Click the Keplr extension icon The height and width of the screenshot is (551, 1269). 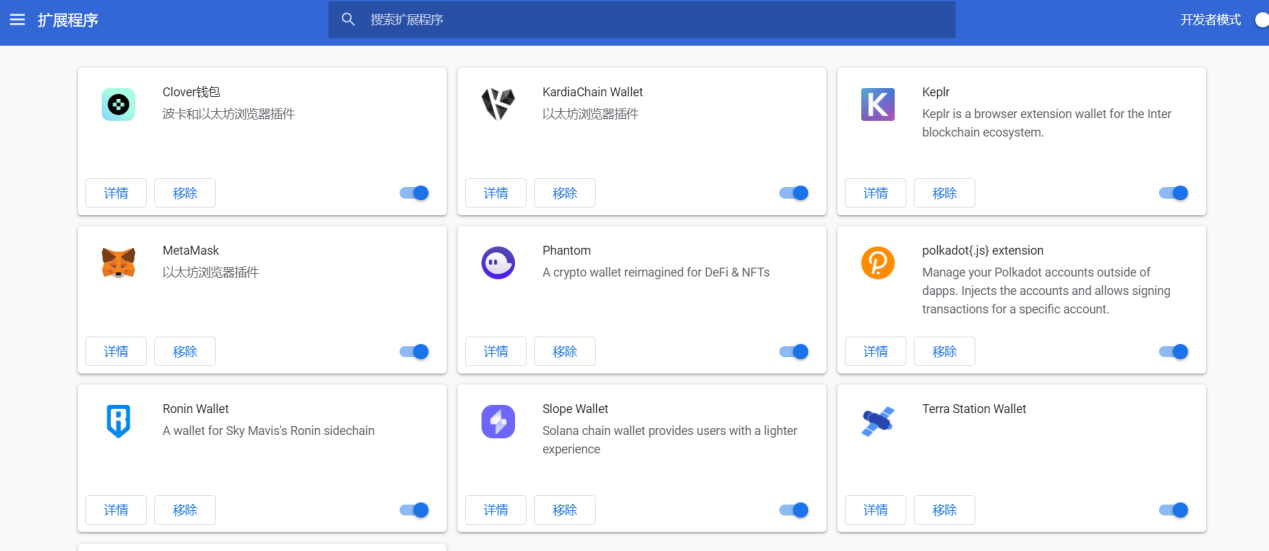click(x=878, y=104)
